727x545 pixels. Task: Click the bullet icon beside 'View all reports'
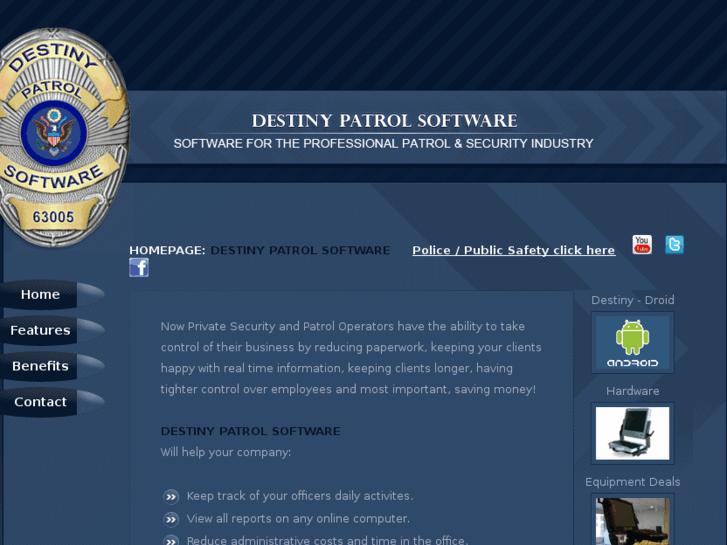(x=171, y=519)
